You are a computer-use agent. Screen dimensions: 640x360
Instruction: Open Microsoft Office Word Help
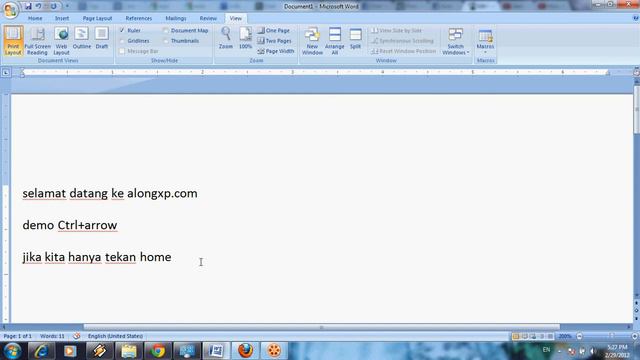tap(636, 18)
